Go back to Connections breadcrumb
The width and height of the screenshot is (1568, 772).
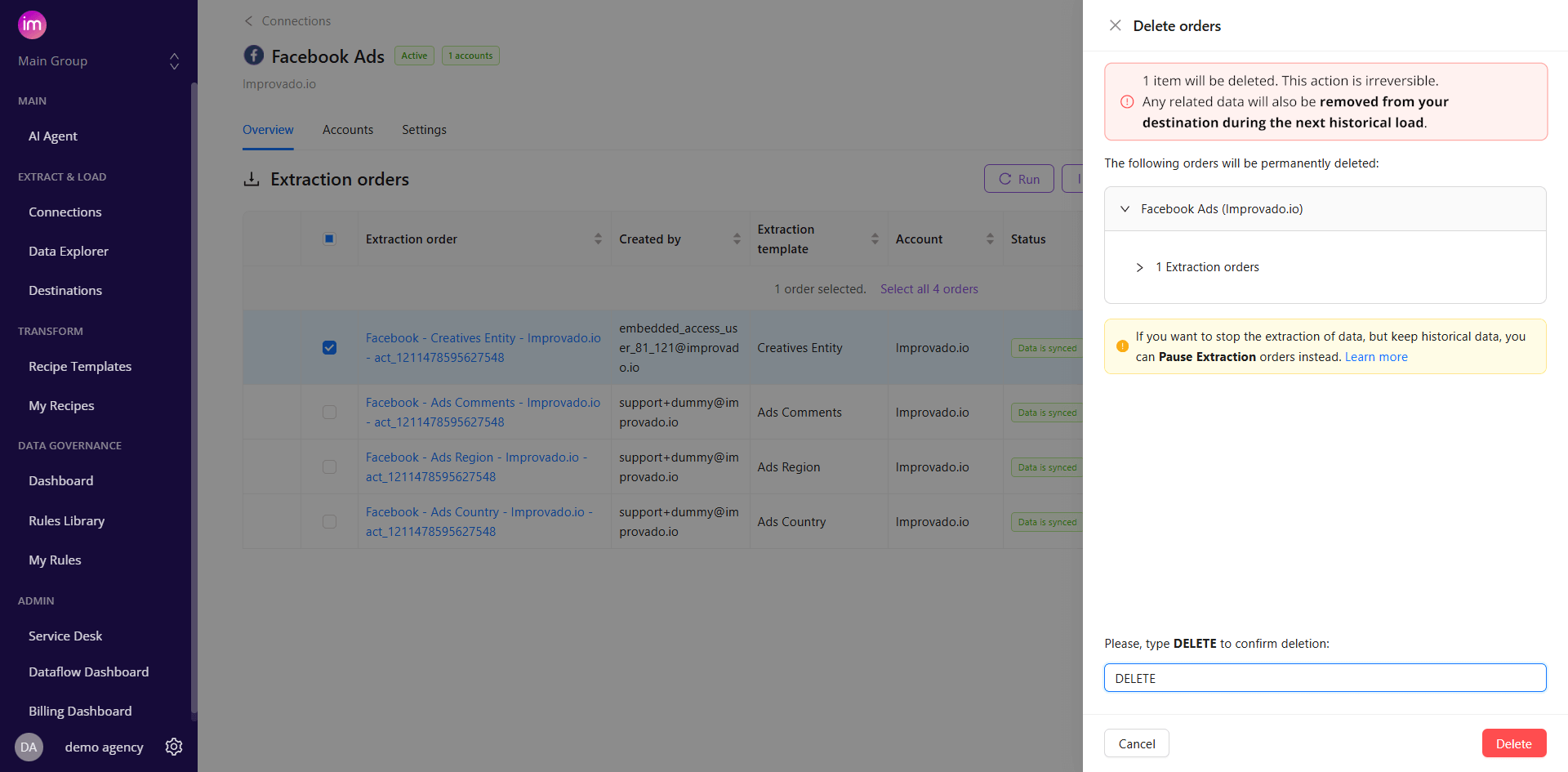[x=287, y=21]
